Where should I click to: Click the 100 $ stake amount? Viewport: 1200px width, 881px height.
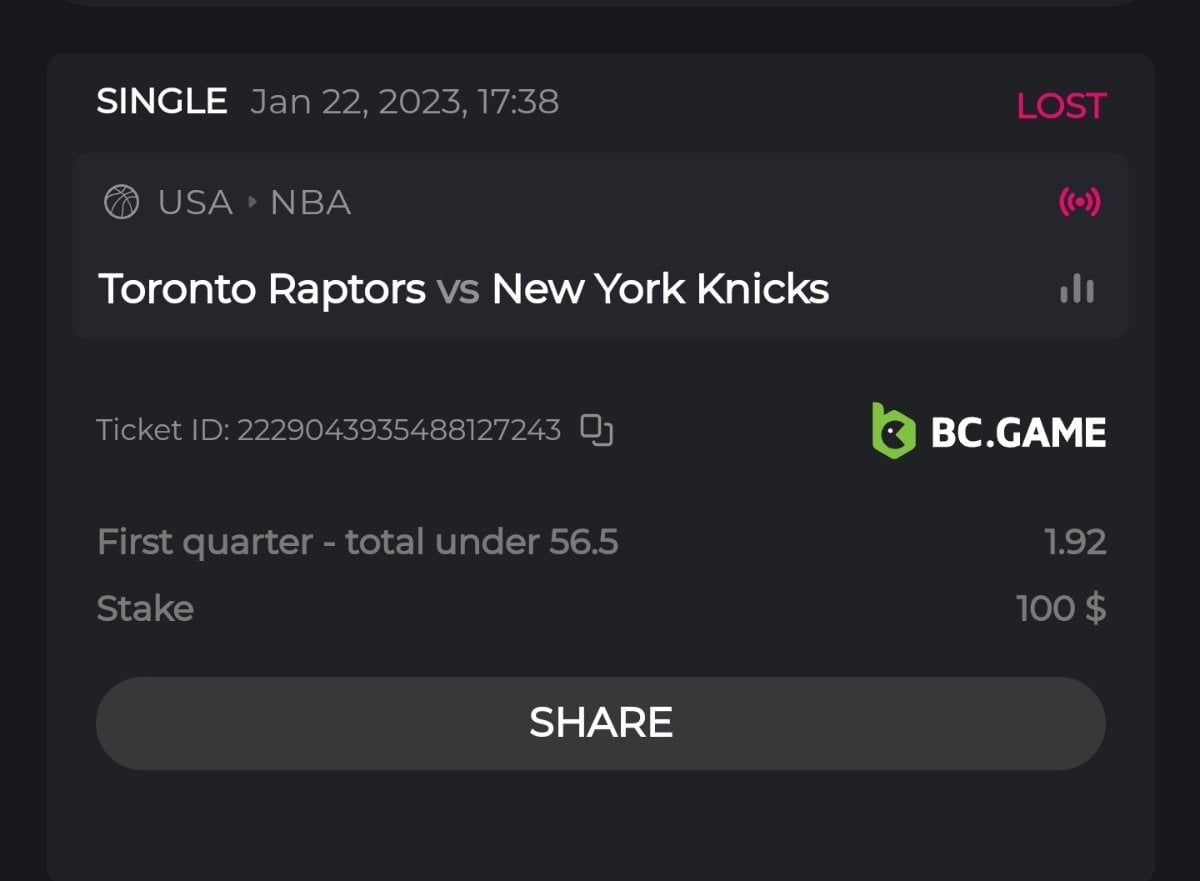point(1060,608)
